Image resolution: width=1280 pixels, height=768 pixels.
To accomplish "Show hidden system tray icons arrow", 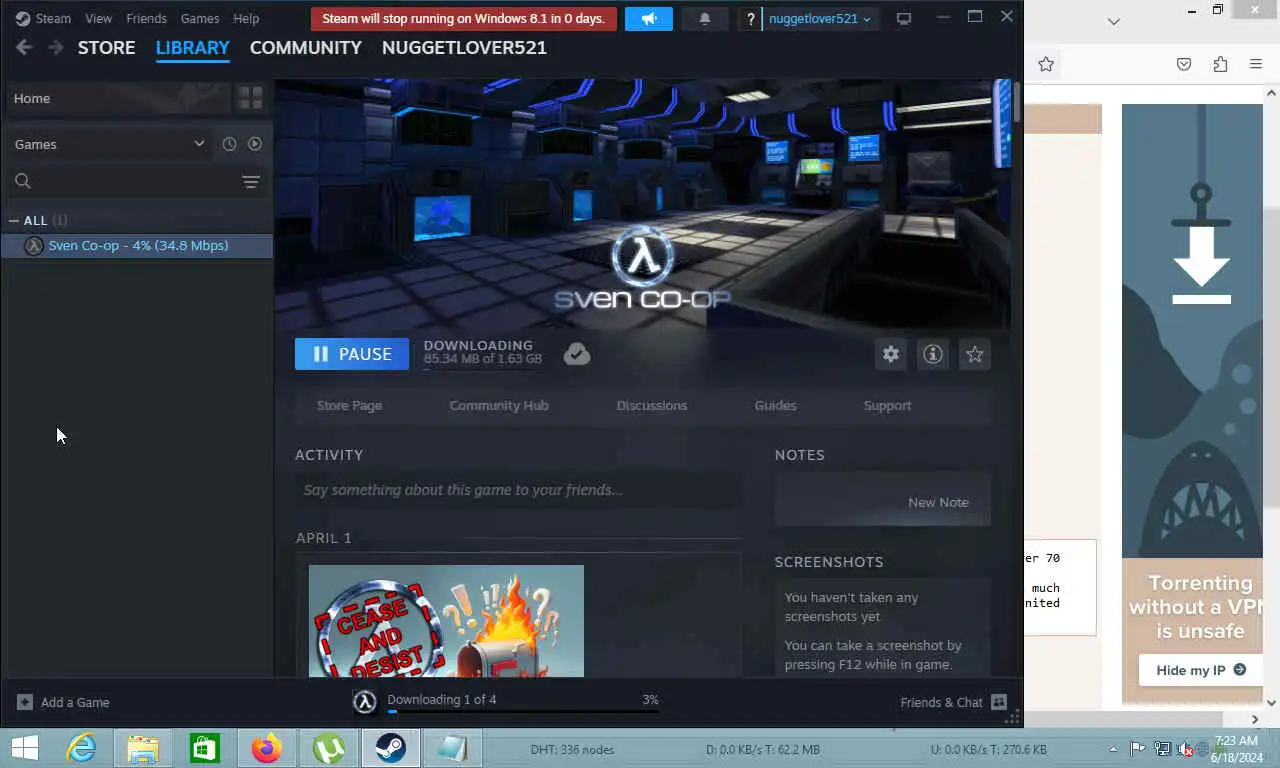I will (x=1113, y=749).
